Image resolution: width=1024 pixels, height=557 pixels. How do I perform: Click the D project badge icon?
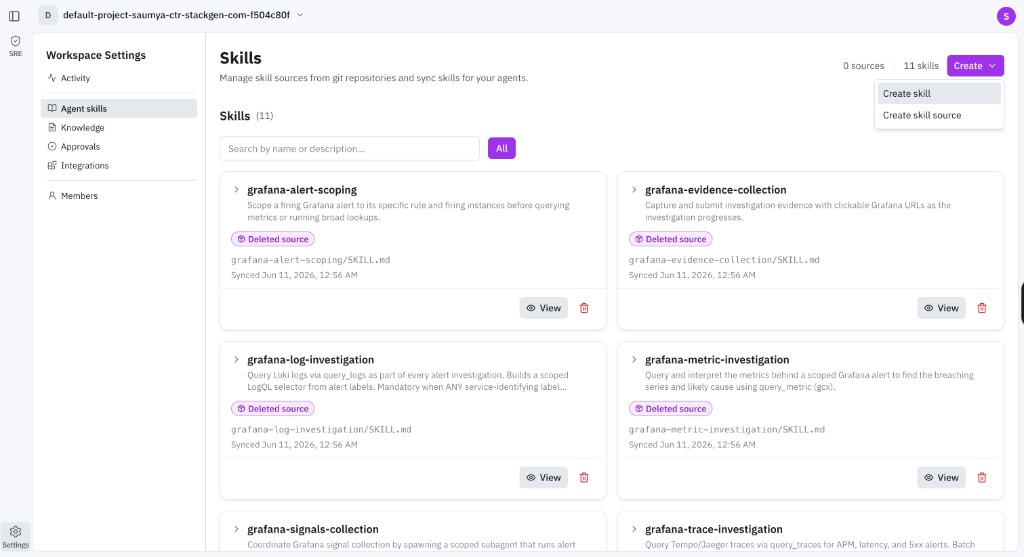(x=48, y=15)
